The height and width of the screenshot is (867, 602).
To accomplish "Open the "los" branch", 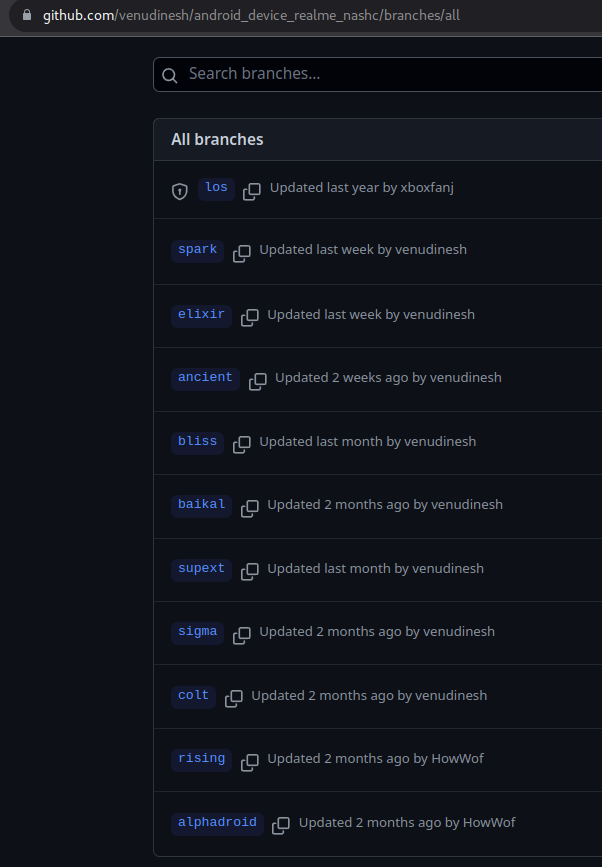I will 216,188.
